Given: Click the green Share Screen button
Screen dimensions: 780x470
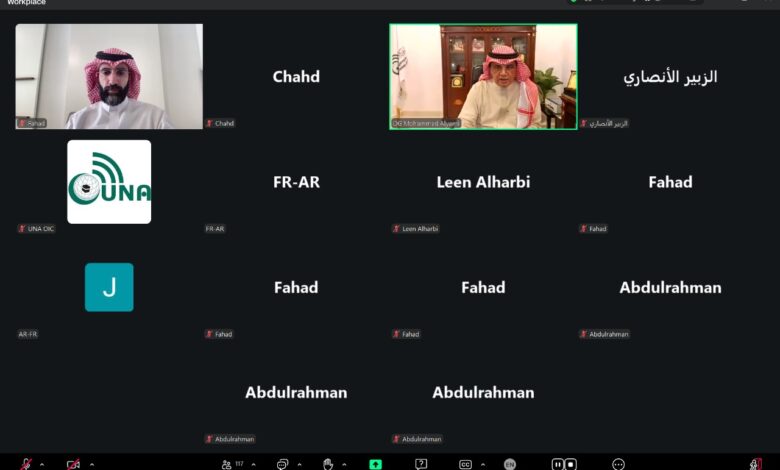Looking at the screenshot, I should (x=376, y=465).
